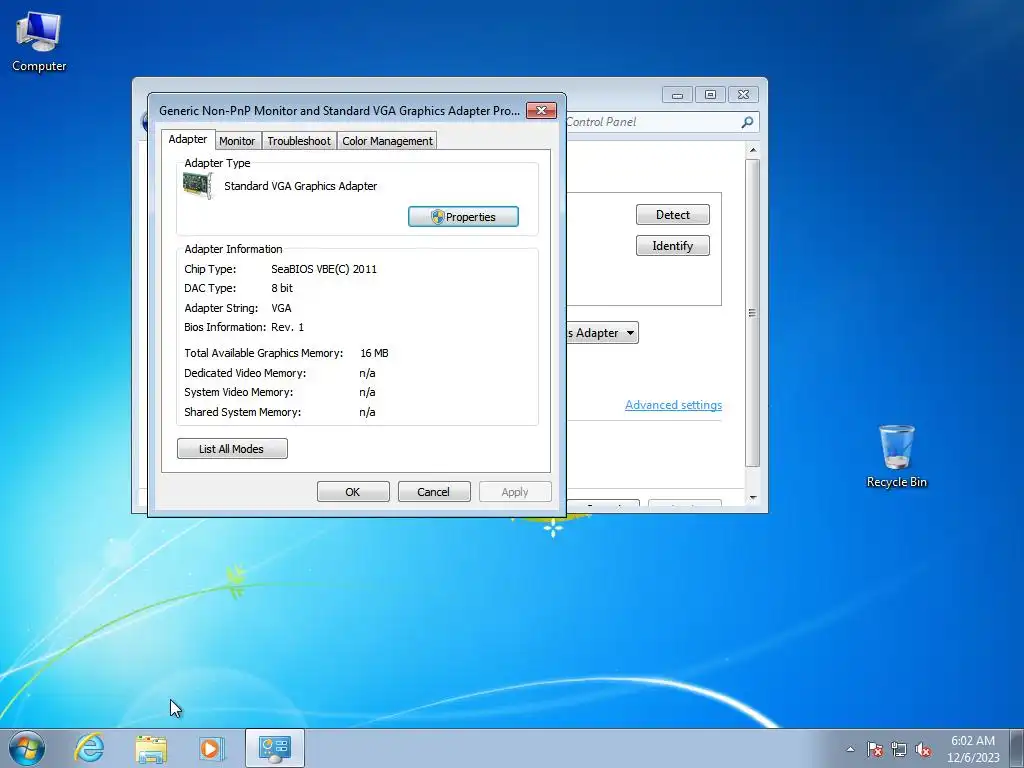The height and width of the screenshot is (768, 1024).
Task: Click the DAC Type value '8 bit'
Action: tap(282, 288)
